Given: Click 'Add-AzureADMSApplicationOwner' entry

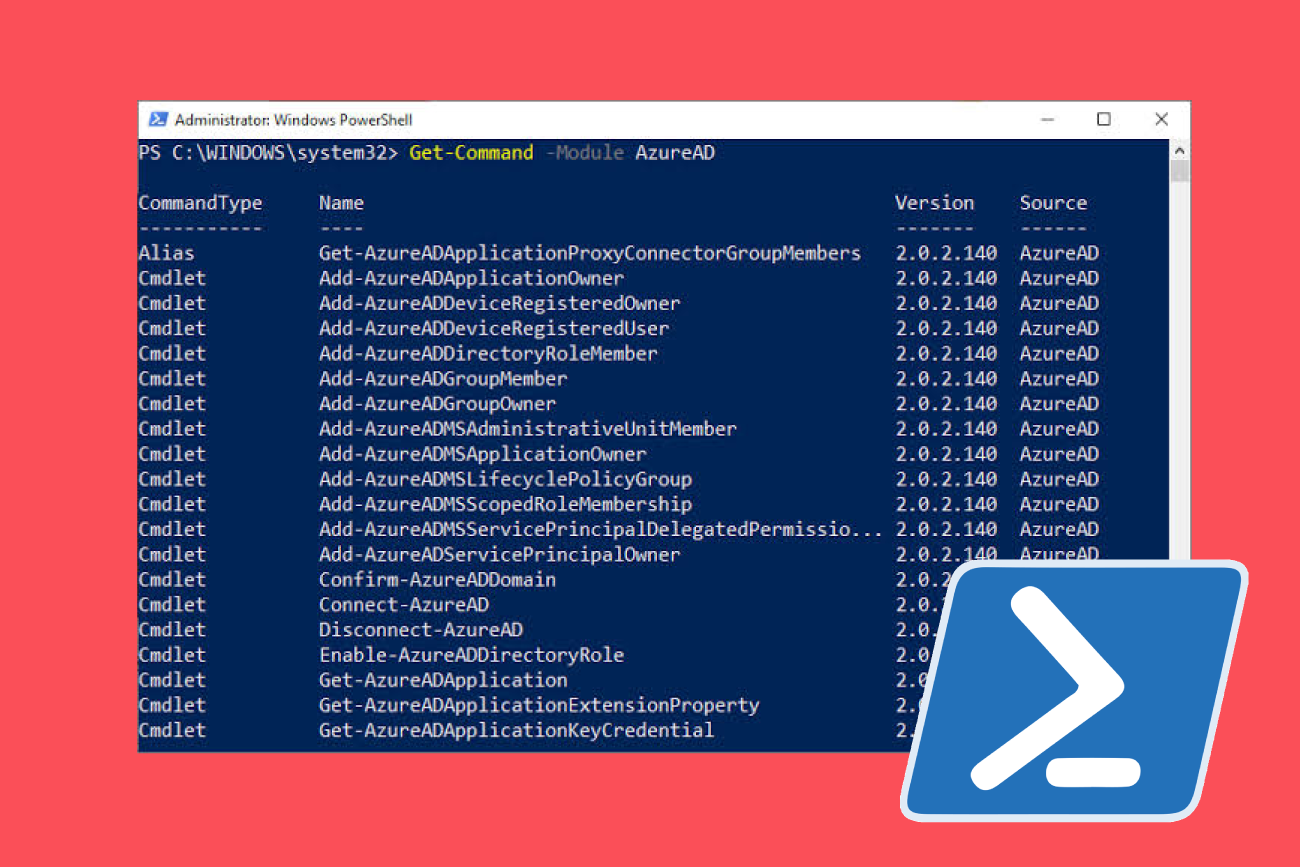Looking at the screenshot, I should click(x=482, y=453).
